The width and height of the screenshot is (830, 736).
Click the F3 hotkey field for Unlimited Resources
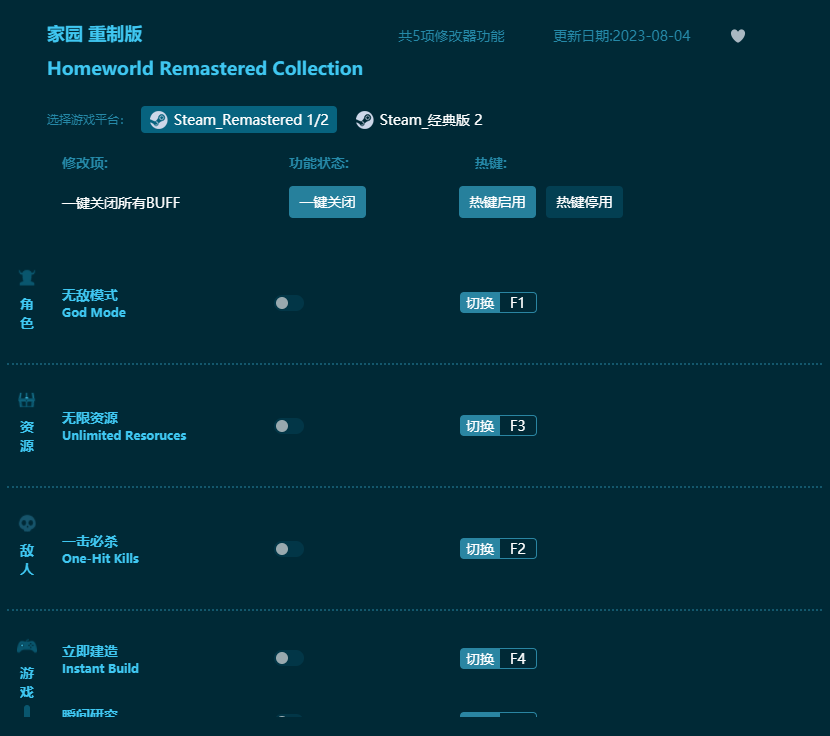click(517, 426)
